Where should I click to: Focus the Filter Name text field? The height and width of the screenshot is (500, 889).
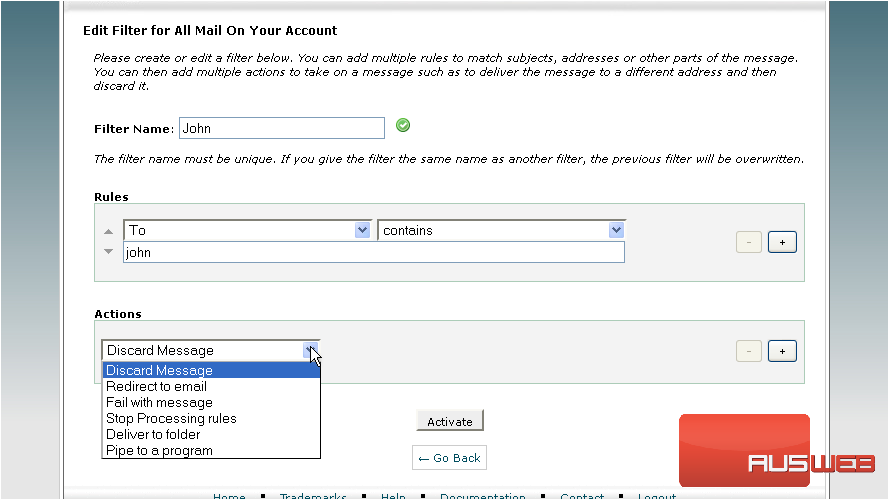click(x=281, y=128)
